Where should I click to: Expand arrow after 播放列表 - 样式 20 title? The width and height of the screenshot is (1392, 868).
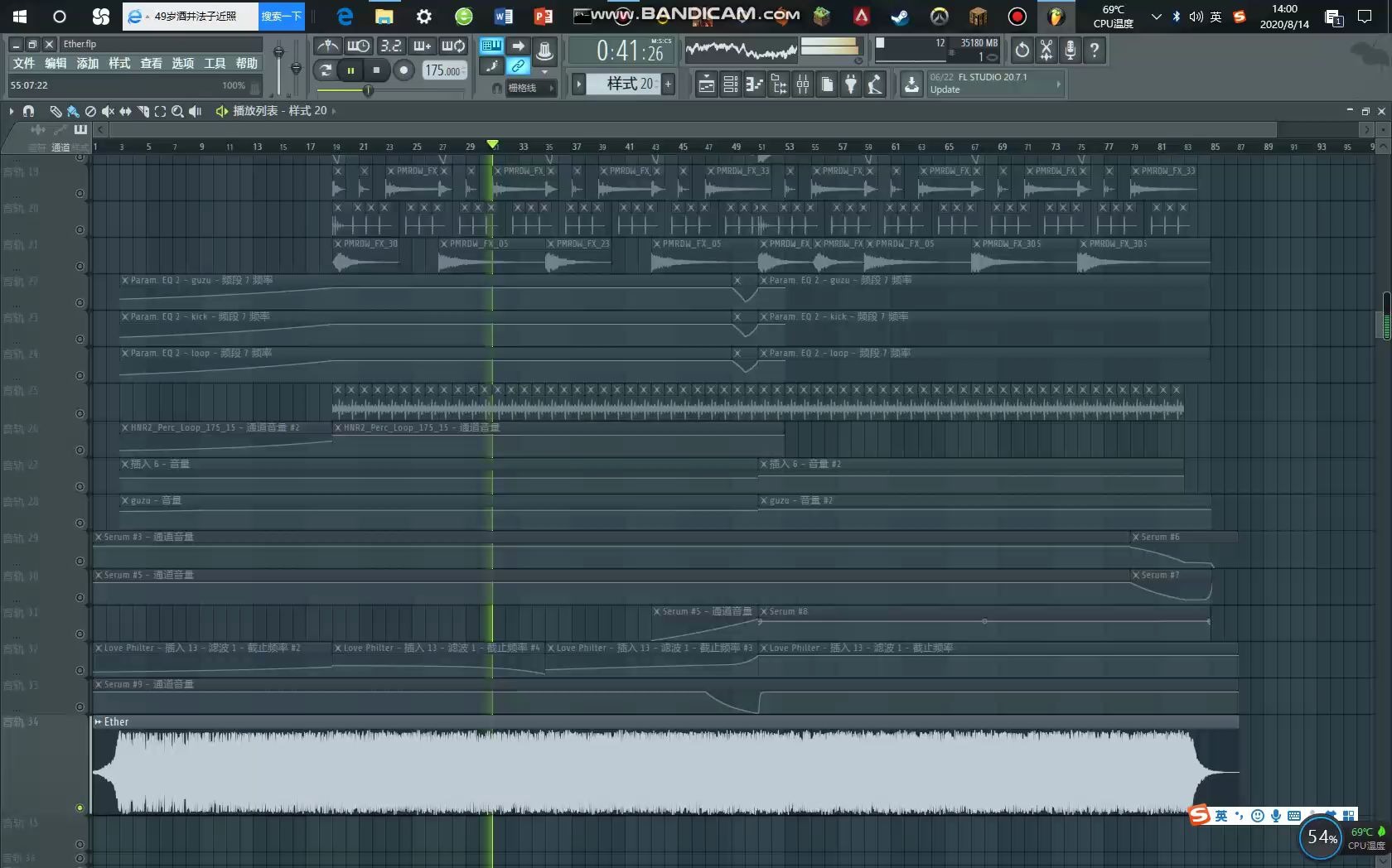point(334,111)
